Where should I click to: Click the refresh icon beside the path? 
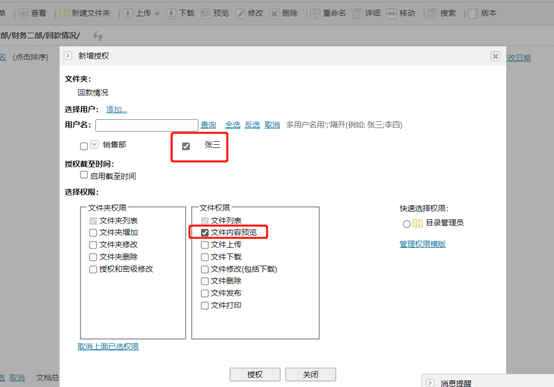(x=98, y=36)
